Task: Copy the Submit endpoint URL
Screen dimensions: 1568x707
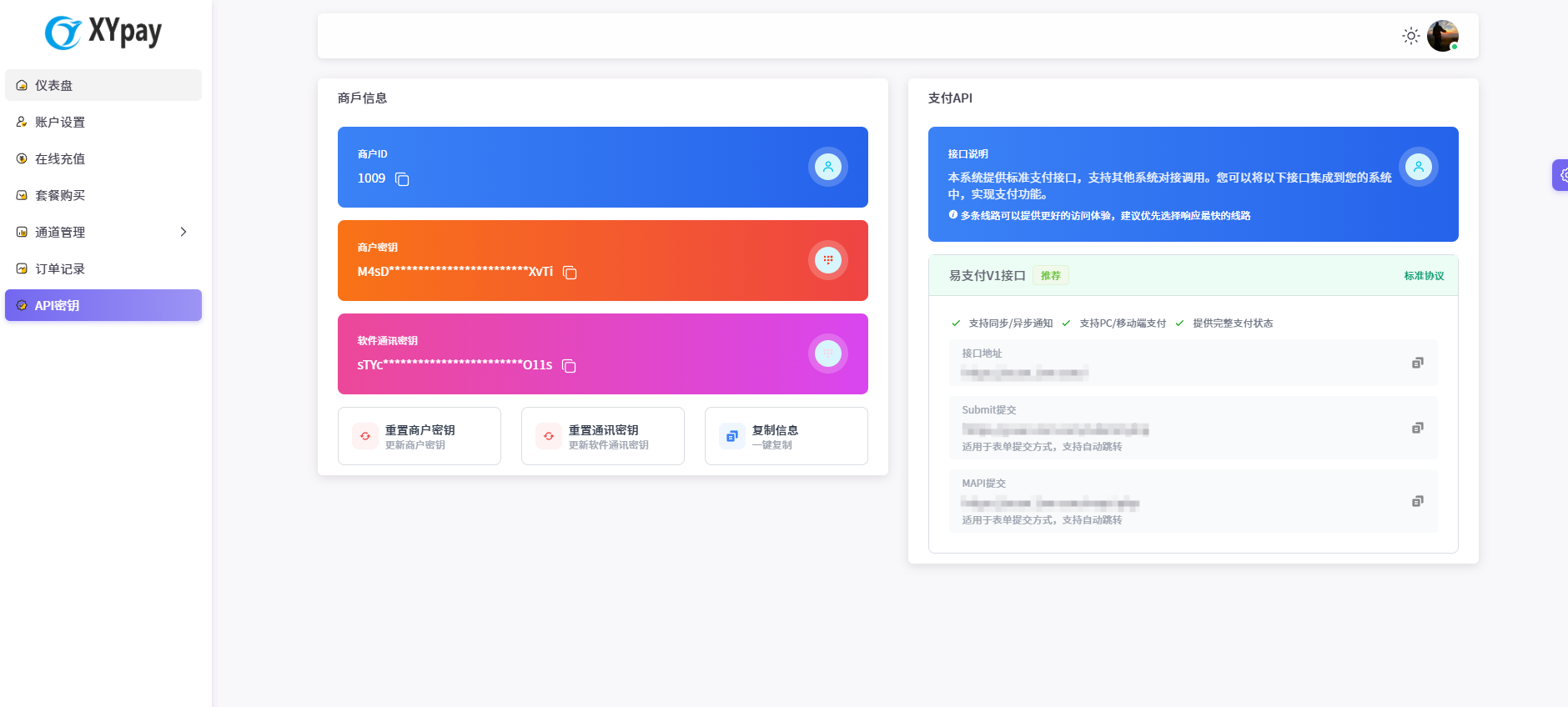Action: 1417,428
